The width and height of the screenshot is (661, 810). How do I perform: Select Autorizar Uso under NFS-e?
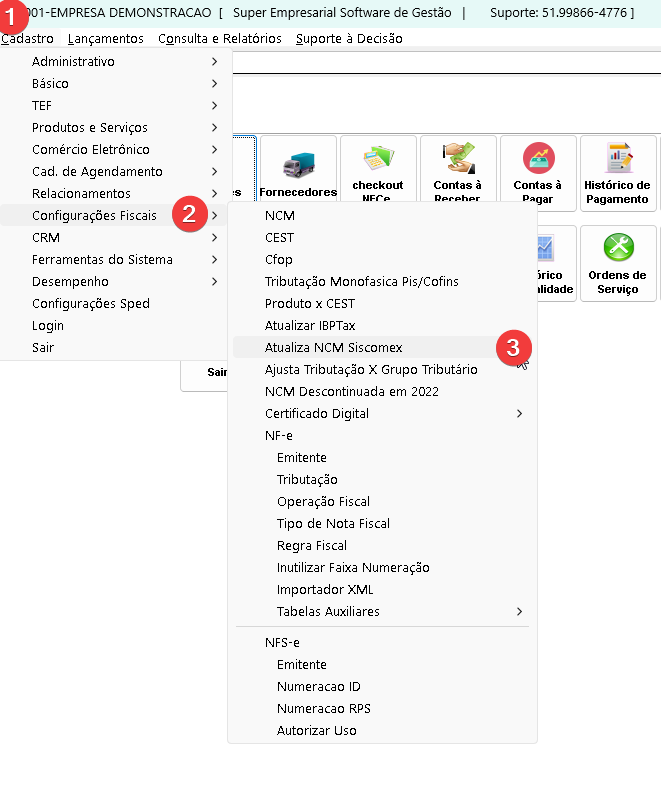point(317,730)
